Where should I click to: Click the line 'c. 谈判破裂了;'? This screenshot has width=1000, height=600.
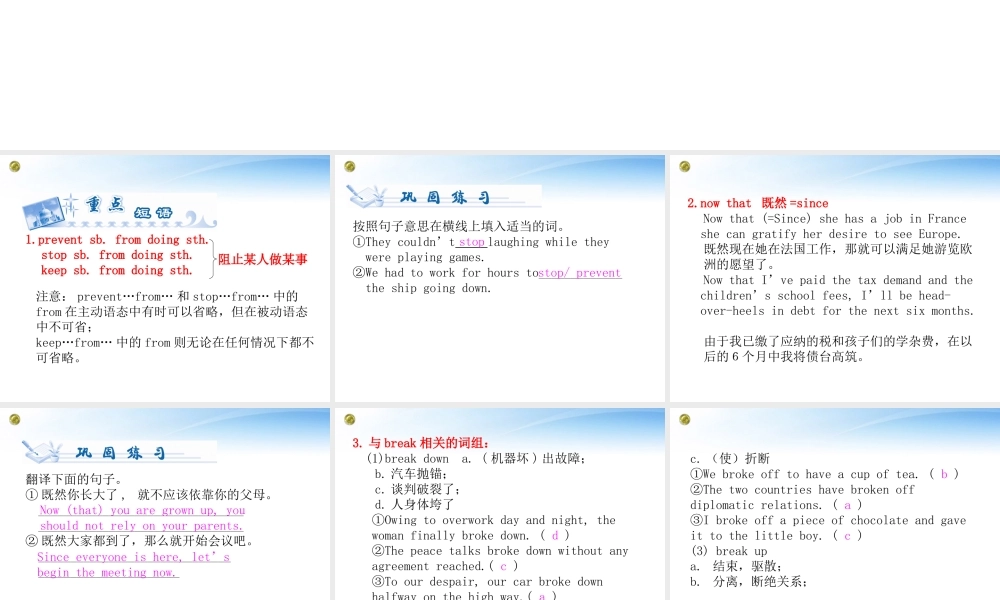coord(417,489)
